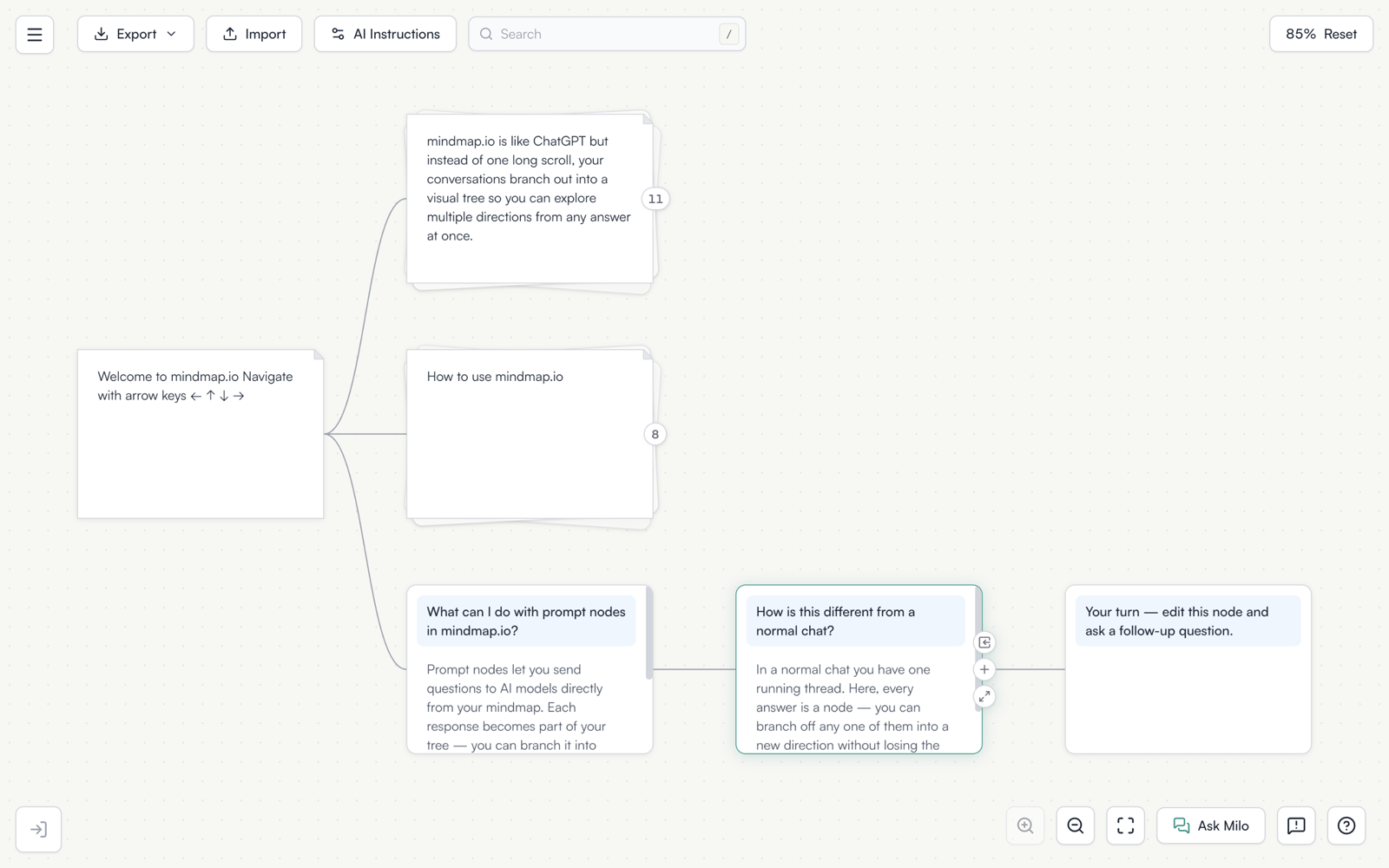The height and width of the screenshot is (868, 1389).
Task: Click the add child node plus icon
Action: [984, 669]
